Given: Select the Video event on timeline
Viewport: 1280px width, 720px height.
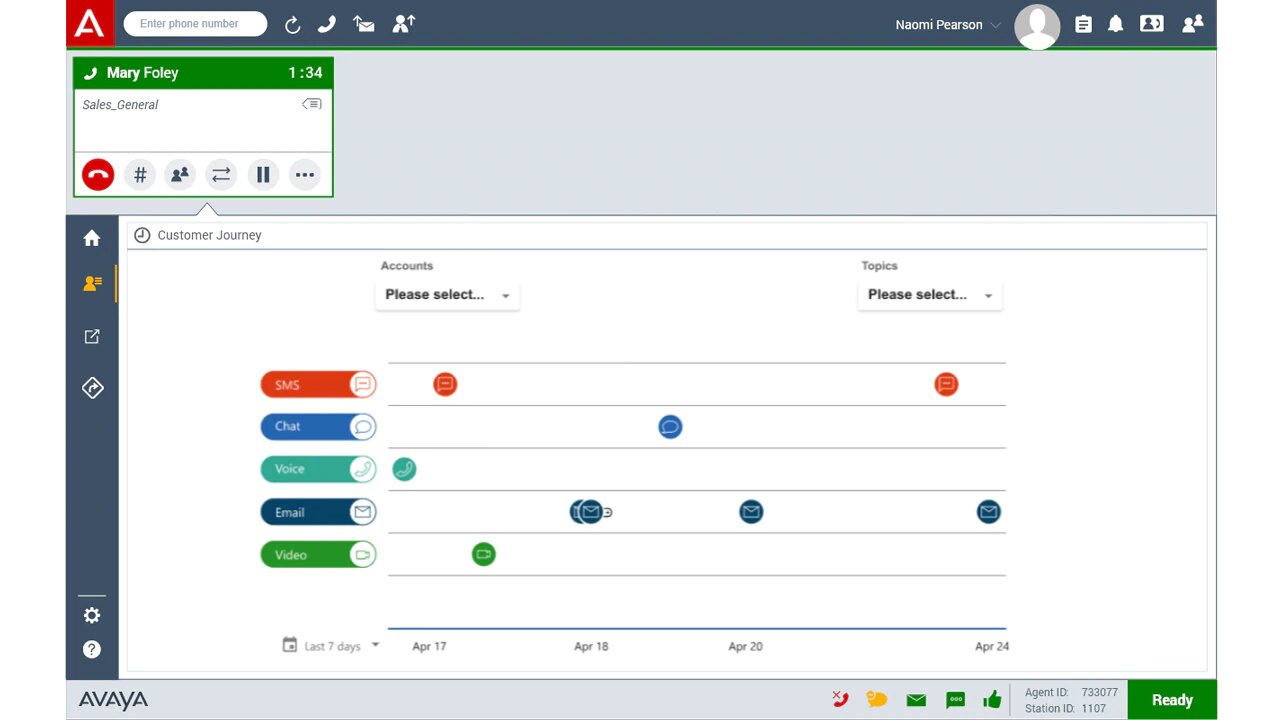Looking at the screenshot, I should point(483,554).
